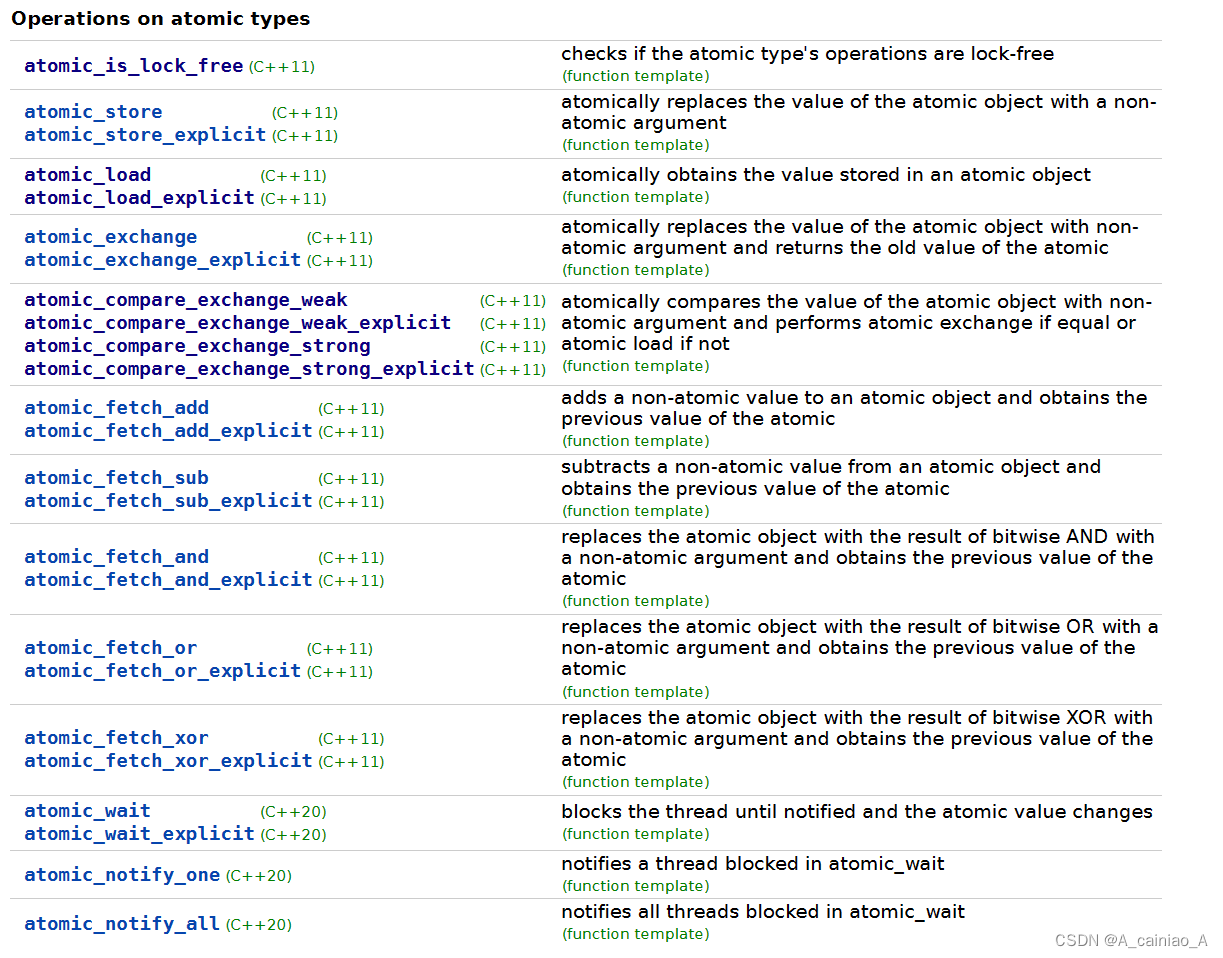1223x958 pixels.
Task: Click '(function template)' under atomic_notify_all description
Action: [636, 934]
